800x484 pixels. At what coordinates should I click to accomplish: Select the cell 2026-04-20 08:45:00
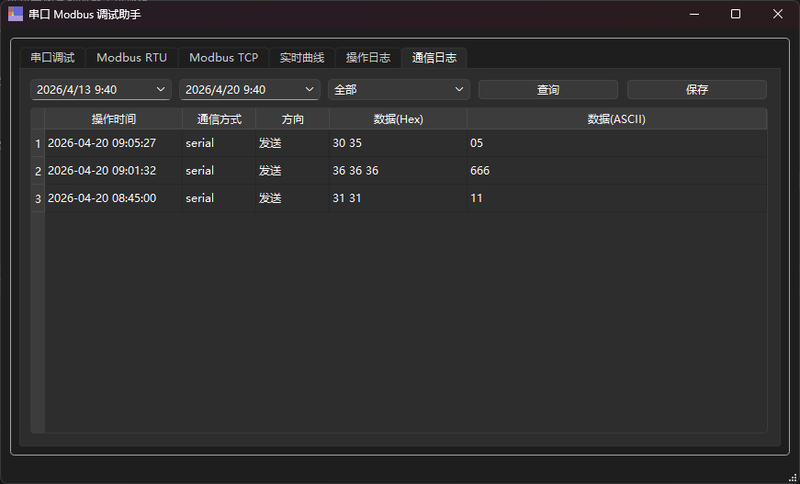[114, 198]
